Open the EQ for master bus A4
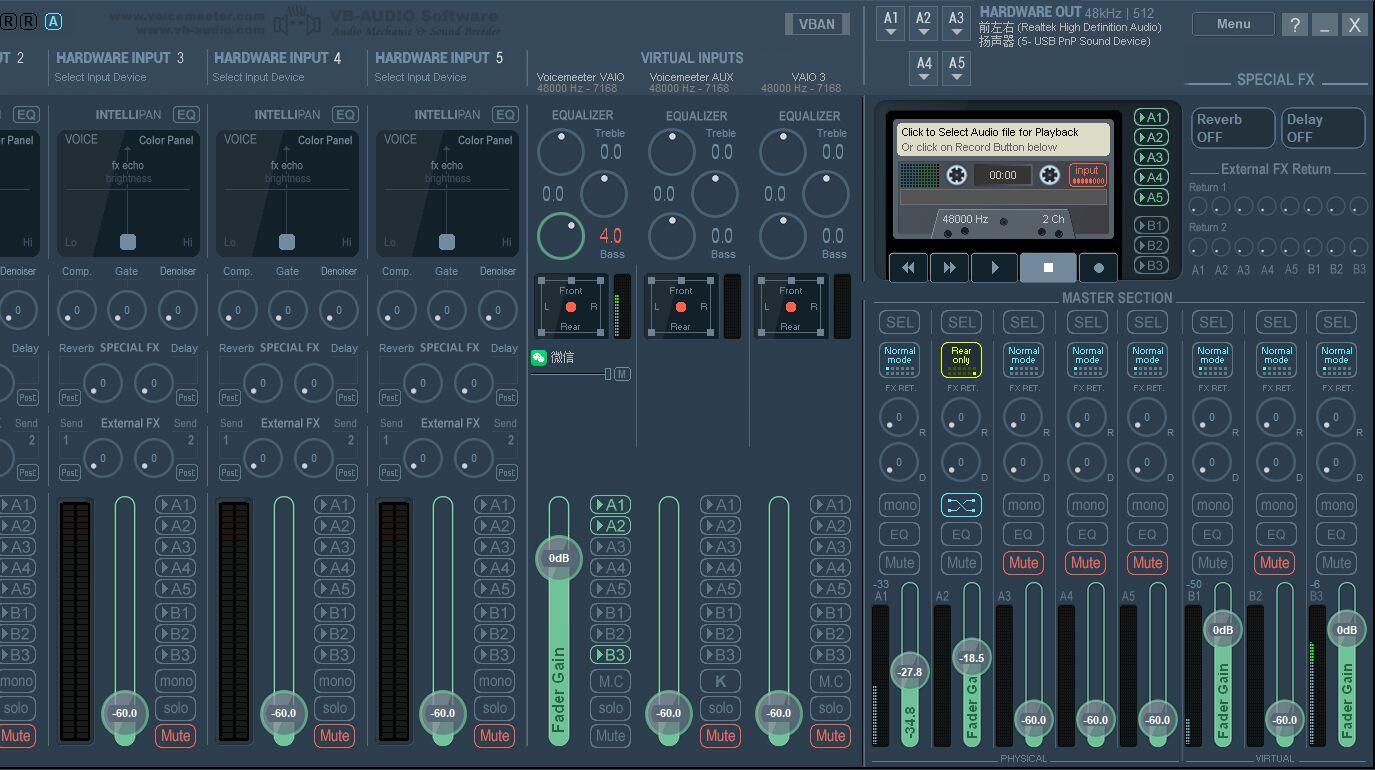Viewport: 1375px width, 770px height. [x=1087, y=535]
